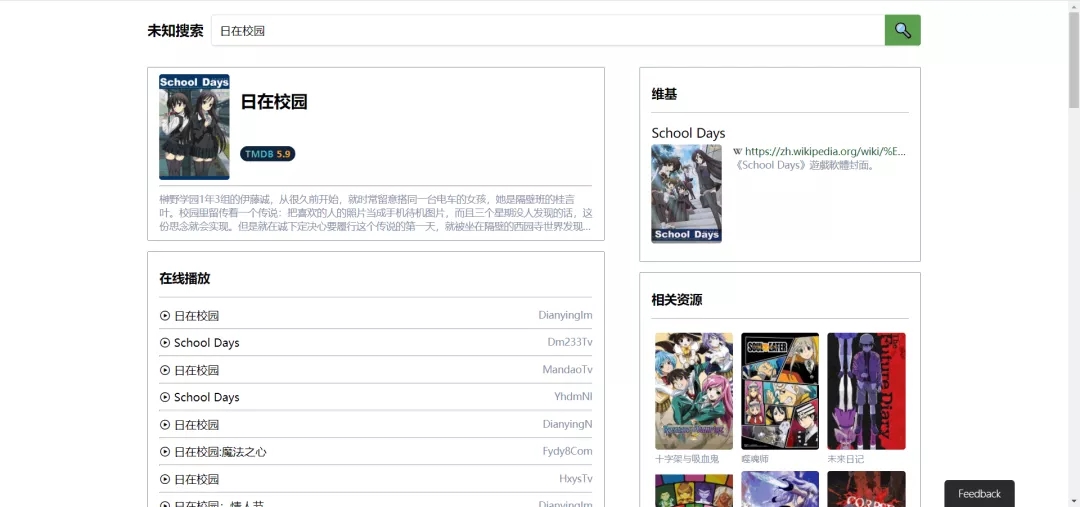Click the search box containing 日在校园
Image resolution: width=1080 pixels, height=507 pixels.
tap(548, 30)
